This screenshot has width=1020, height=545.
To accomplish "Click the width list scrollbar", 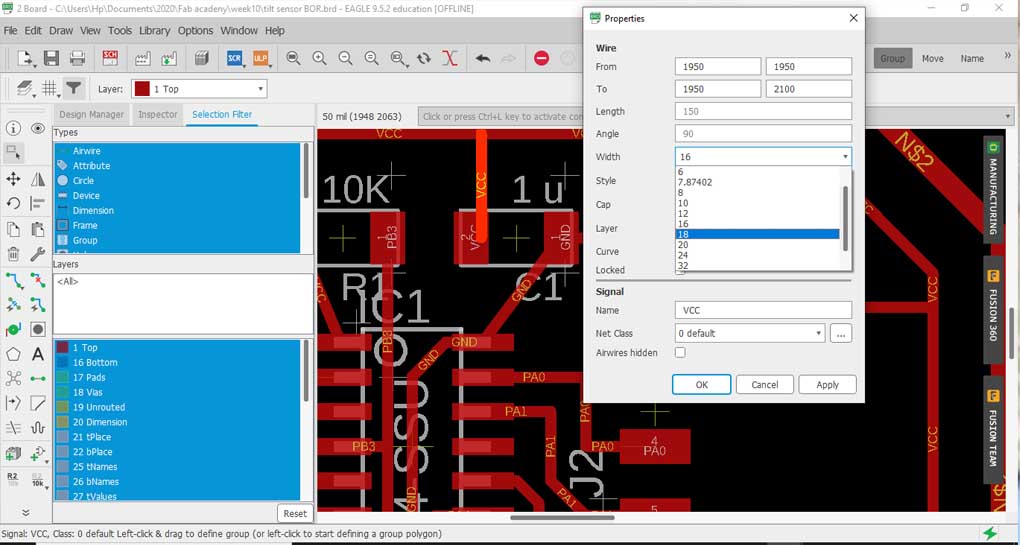I will (x=846, y=218).
